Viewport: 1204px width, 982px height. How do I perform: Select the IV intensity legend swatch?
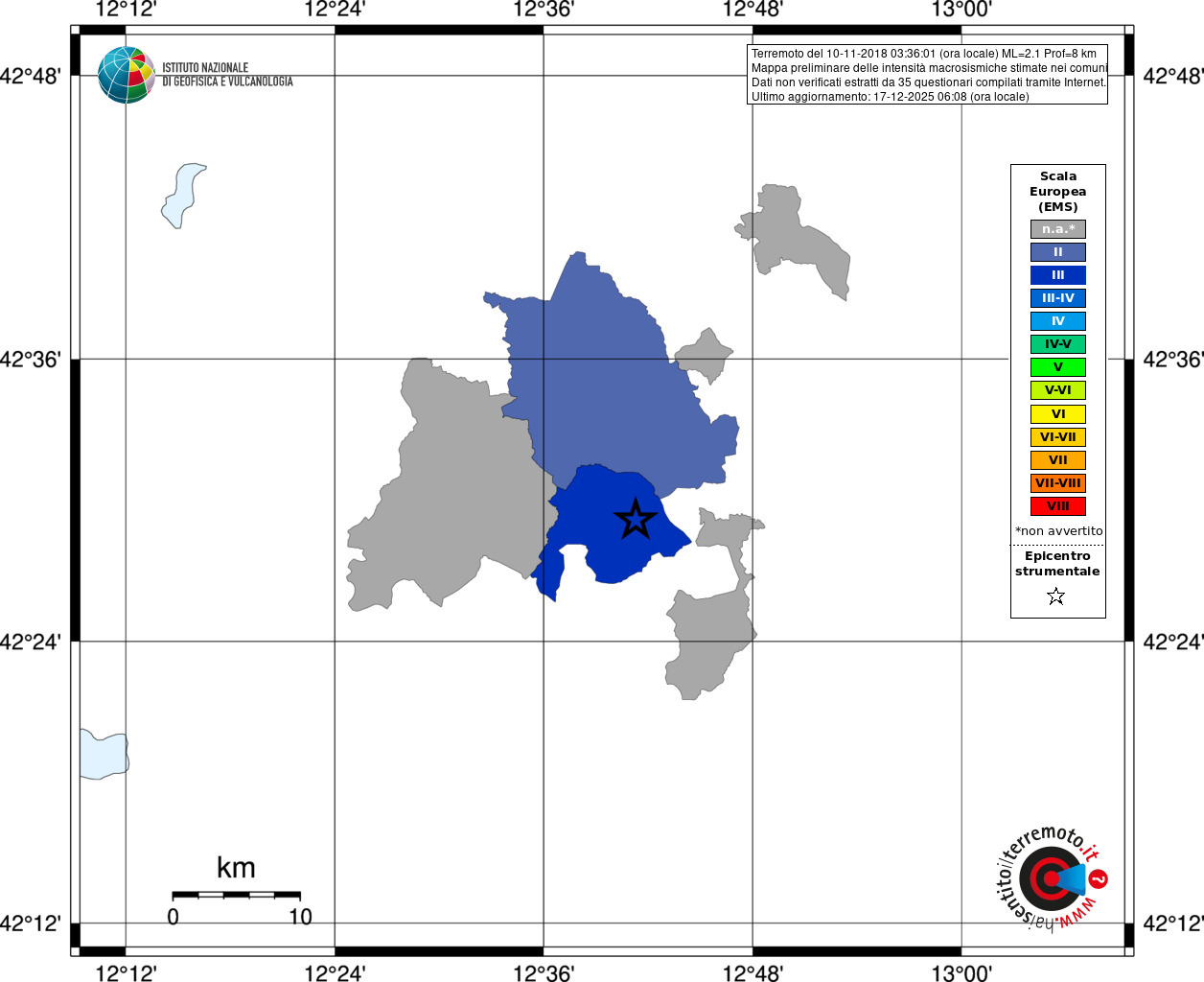(1058, 321)
